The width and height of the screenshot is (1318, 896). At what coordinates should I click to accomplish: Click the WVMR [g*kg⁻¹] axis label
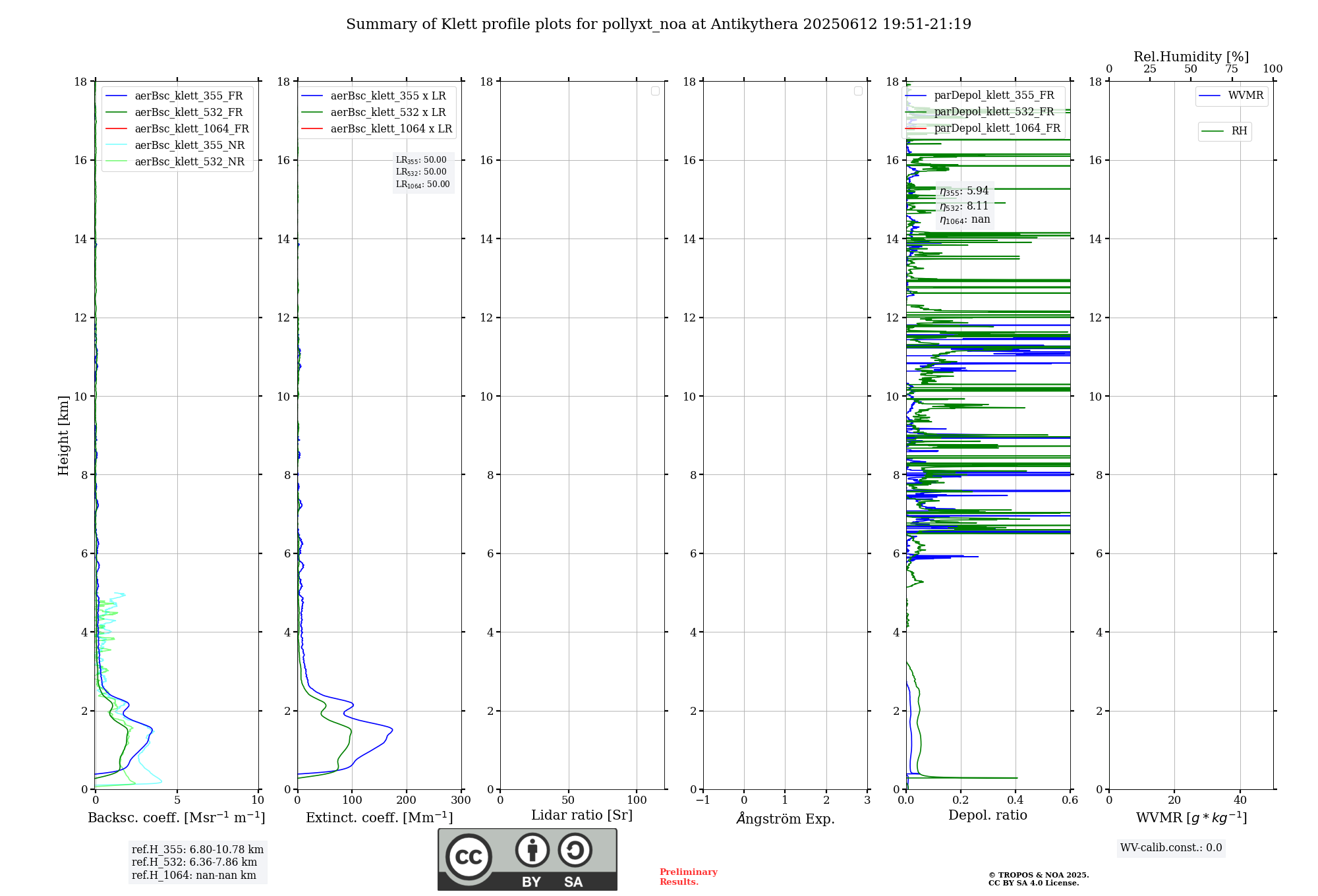tap(1191, 818)
